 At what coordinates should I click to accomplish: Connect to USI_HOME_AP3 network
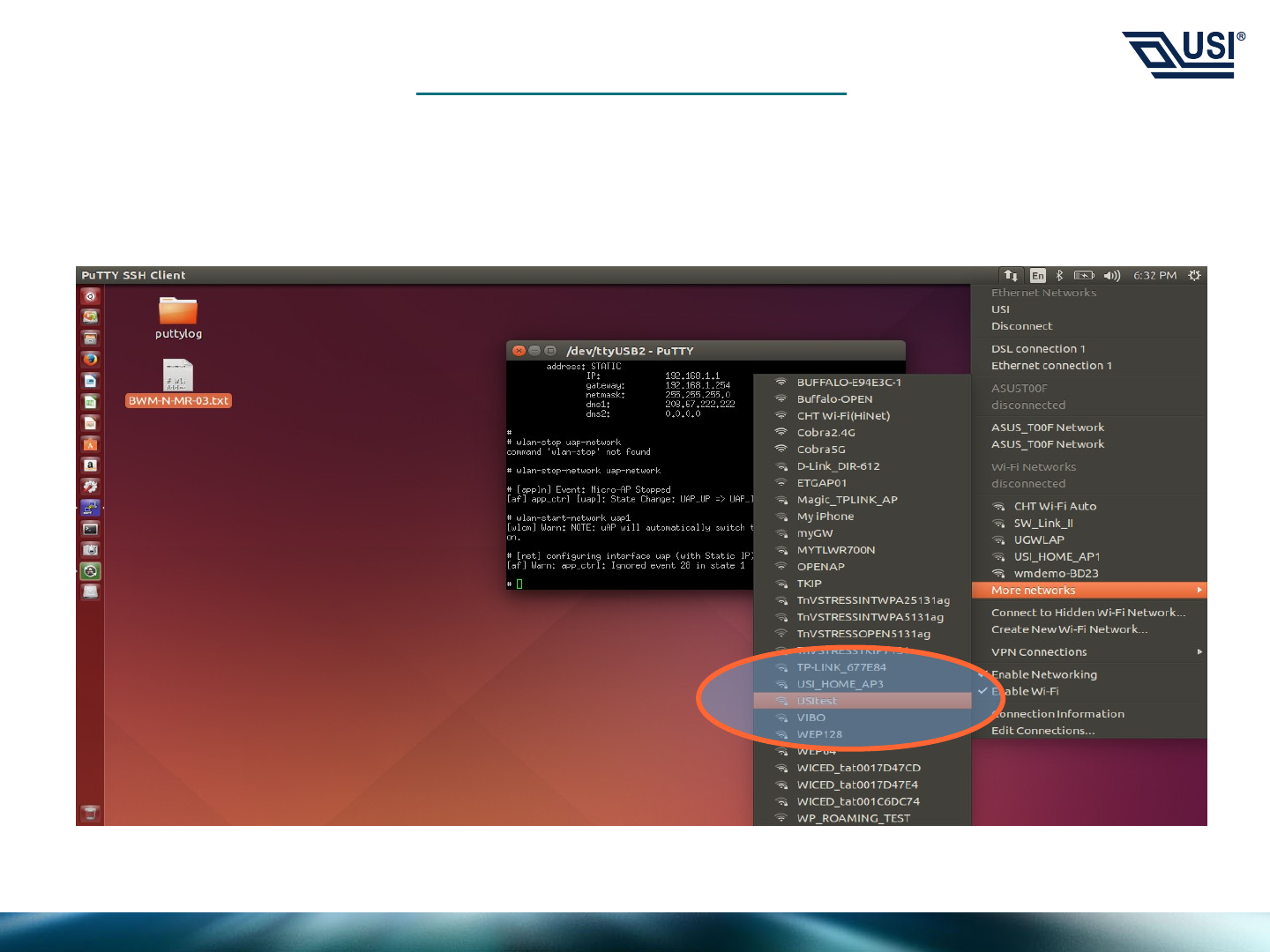[x=863, y=684]
